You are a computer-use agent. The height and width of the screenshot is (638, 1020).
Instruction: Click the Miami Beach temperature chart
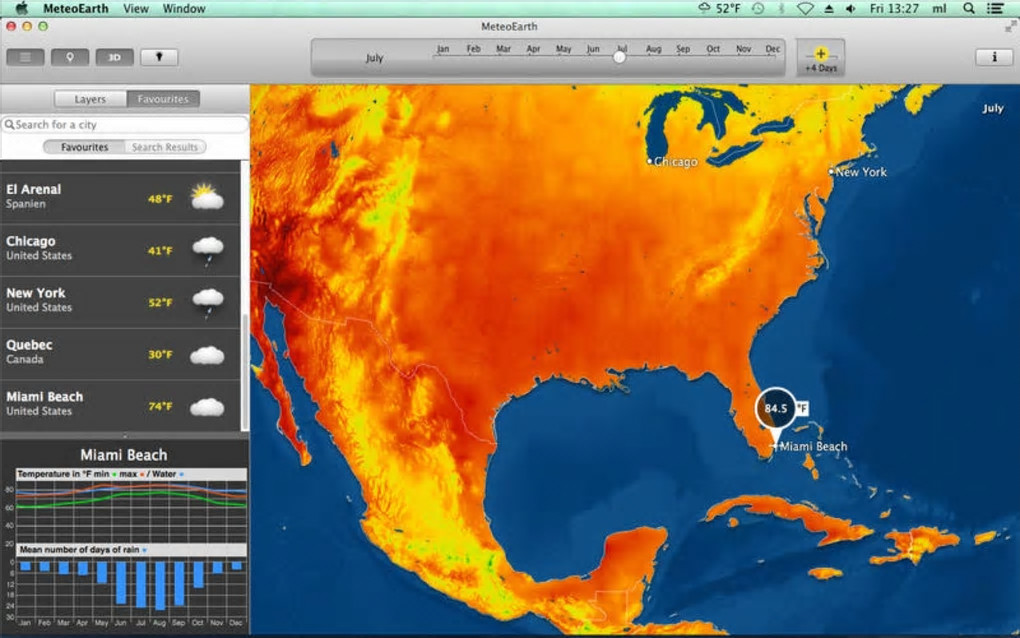pyautogui.click(x=131, y=512)
